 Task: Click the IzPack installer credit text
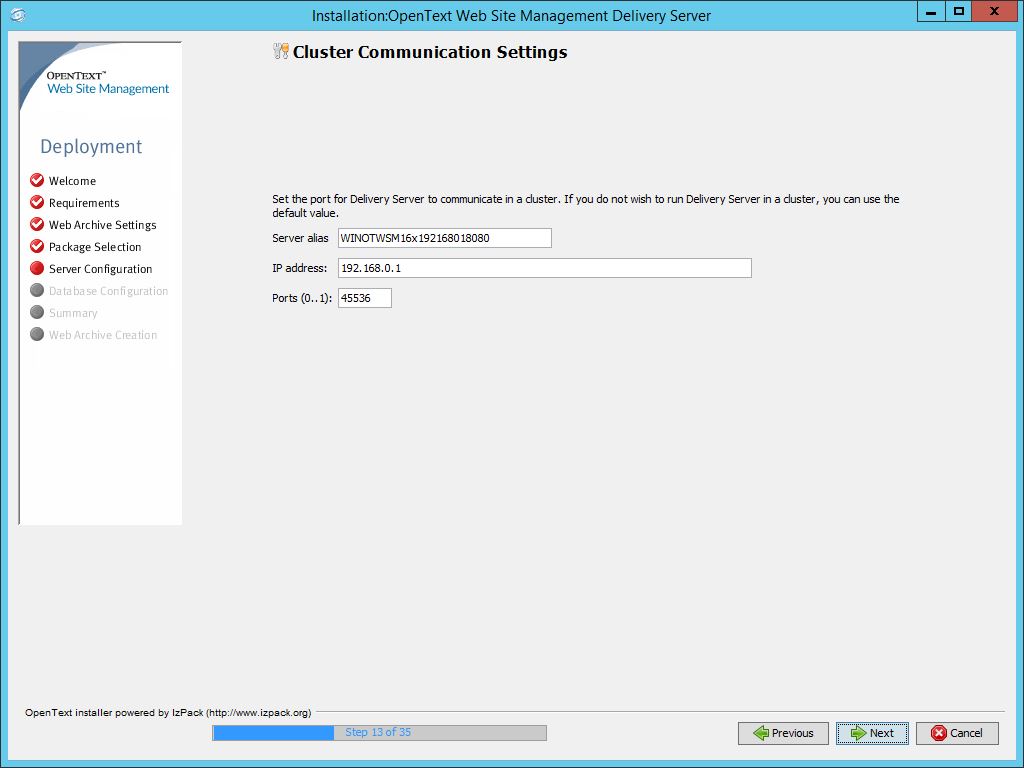(x=168, y=712)
